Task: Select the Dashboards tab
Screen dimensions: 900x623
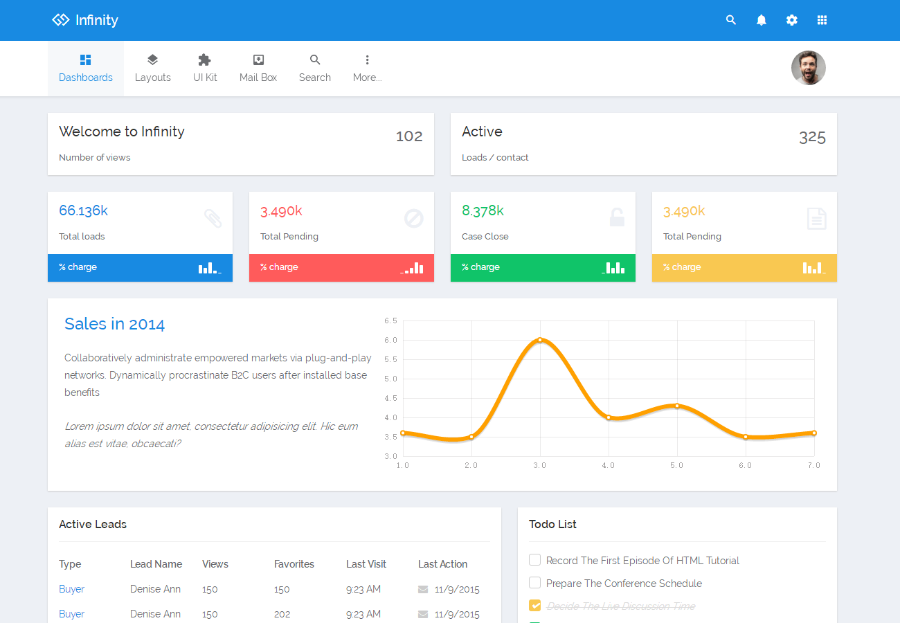Action: [86, 68]
